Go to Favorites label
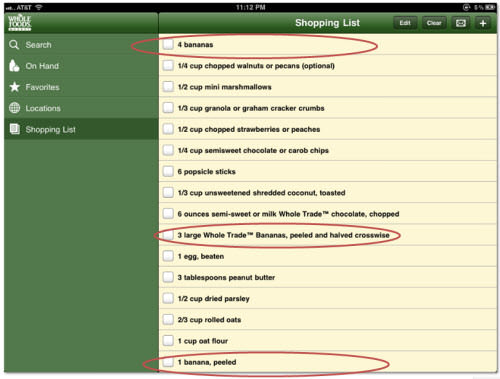 (x=43, y=87)
